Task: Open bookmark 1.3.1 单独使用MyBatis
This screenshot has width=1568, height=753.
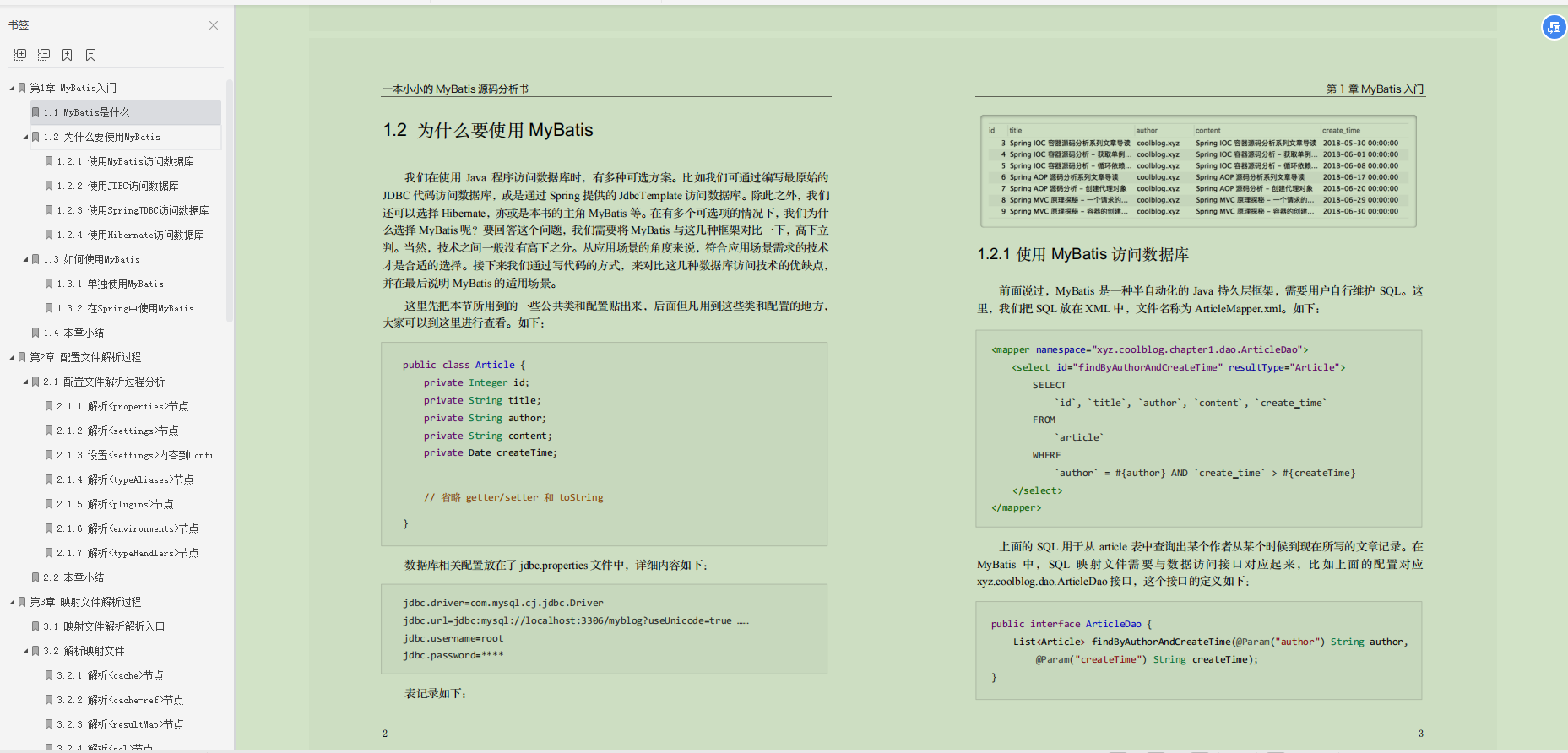Action: pyautogui.click(x=111, y=284)
